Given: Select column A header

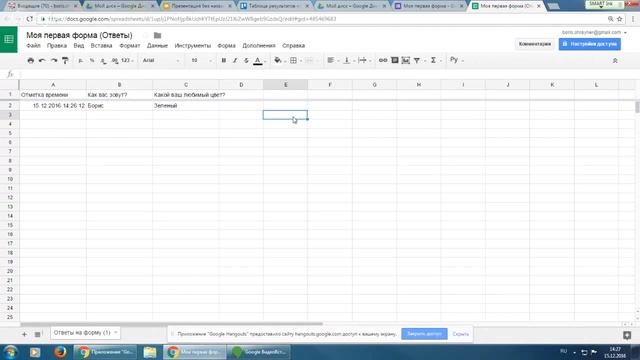Looking at the screenshot, I should pos(53,85).
